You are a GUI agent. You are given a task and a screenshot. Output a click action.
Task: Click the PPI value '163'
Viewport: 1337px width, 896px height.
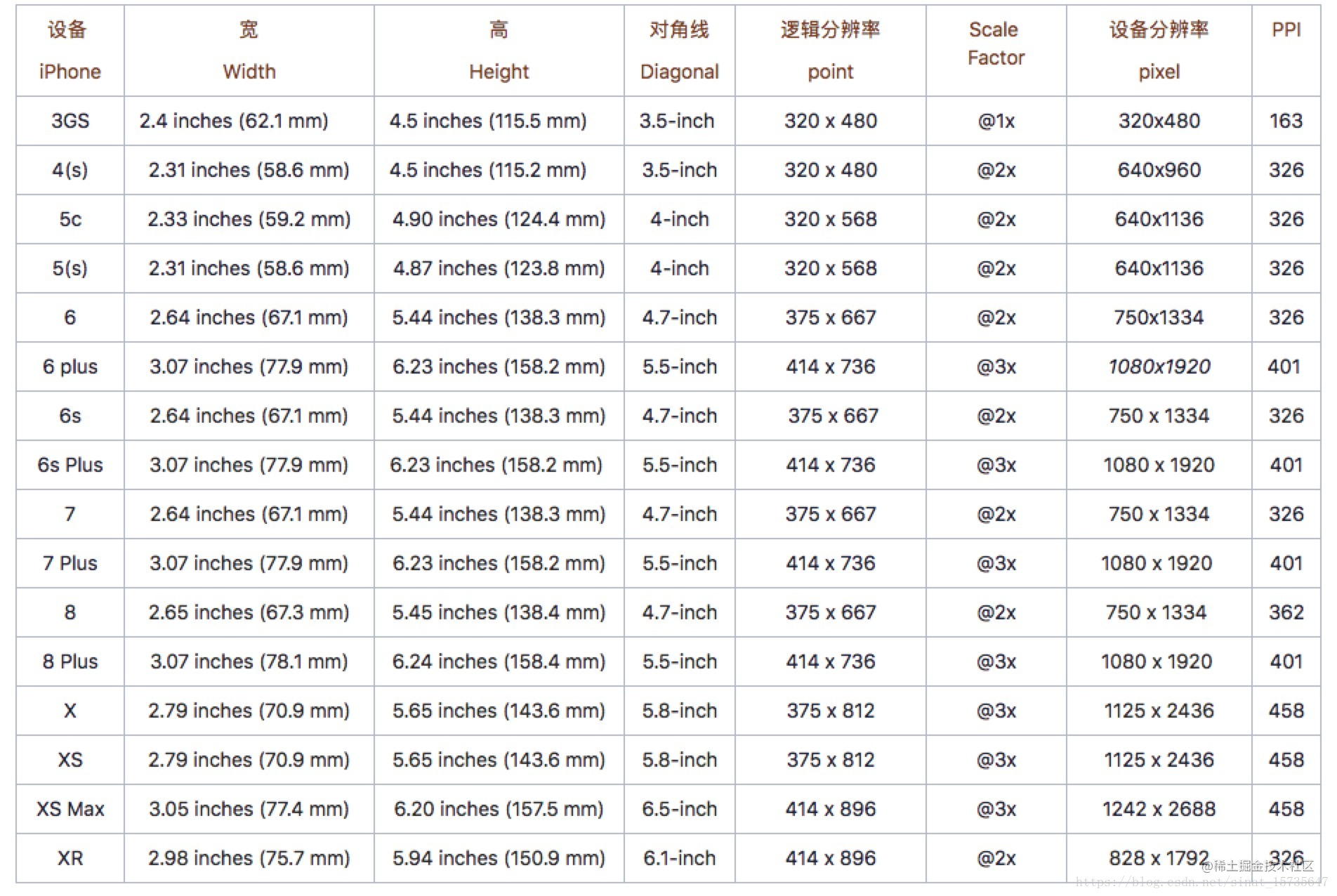point(1286,121)
